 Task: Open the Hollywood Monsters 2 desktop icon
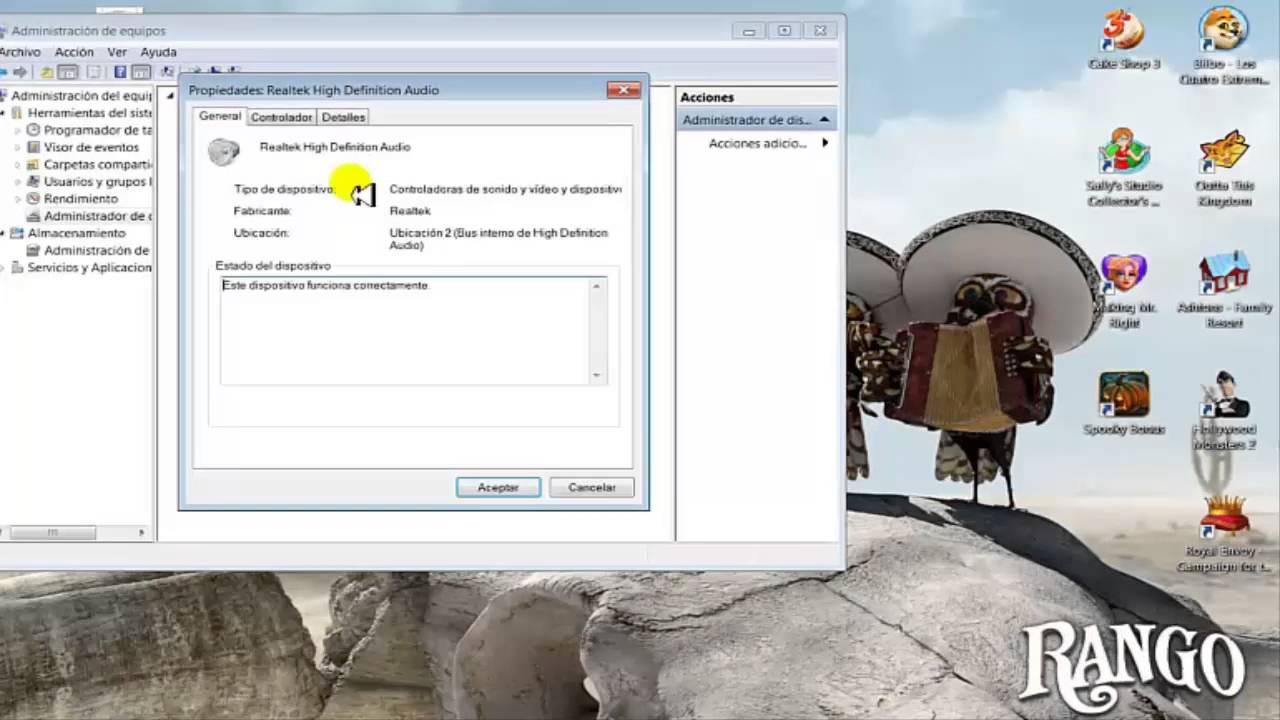[1224, 410]
